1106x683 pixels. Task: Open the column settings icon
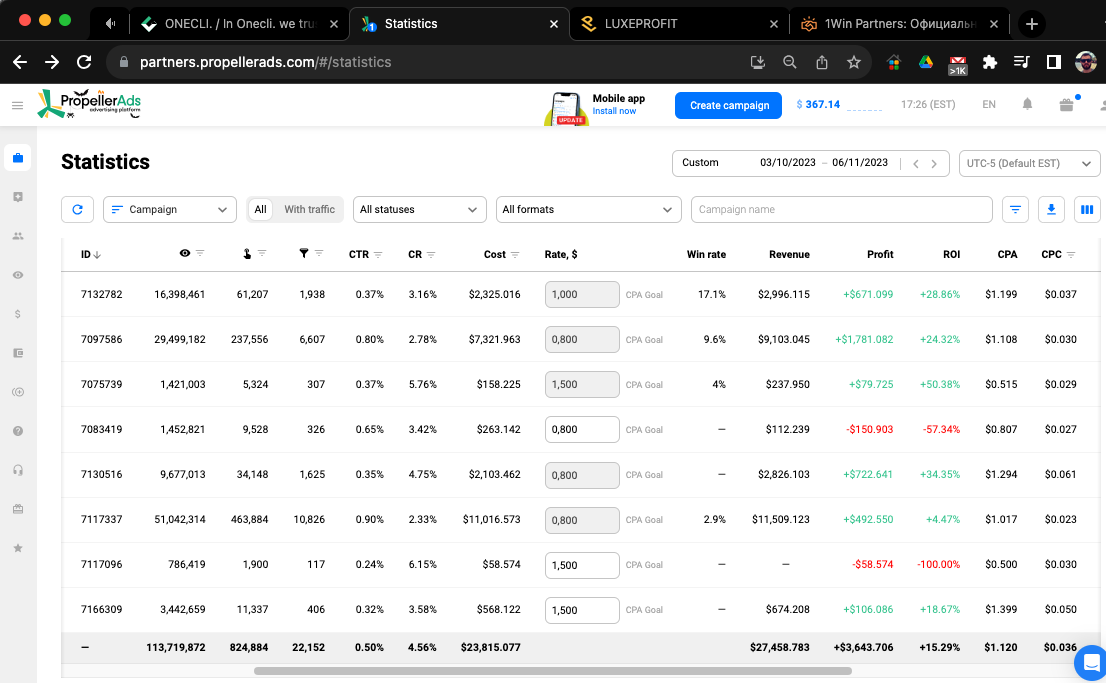click(1087, 210)
